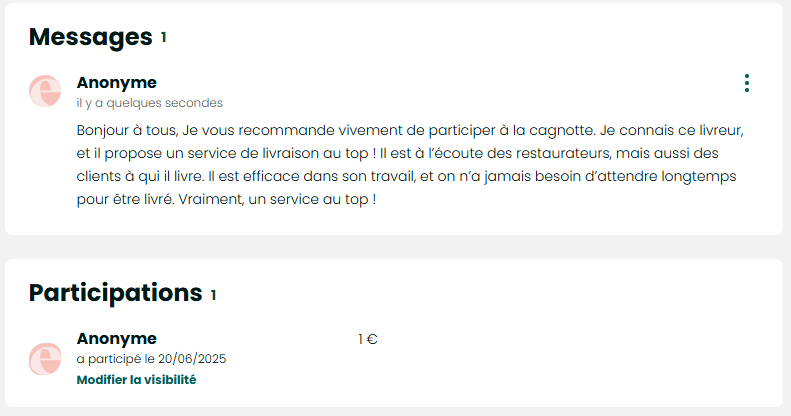791x416 pixels.
Task: Click the 'a participé le 20/06/2025' date text
Action: [x=158, y=359]
